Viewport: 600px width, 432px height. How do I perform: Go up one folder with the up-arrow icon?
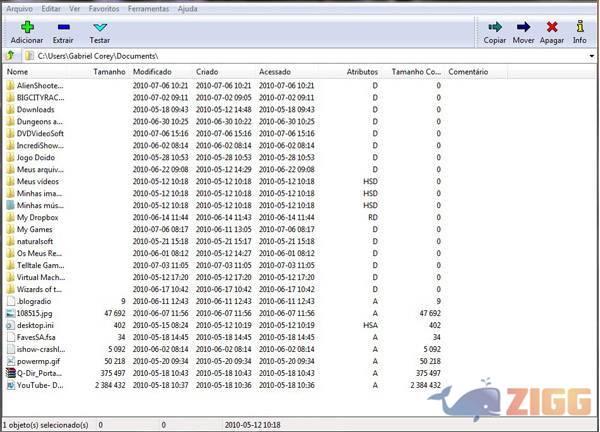point(10,56)
